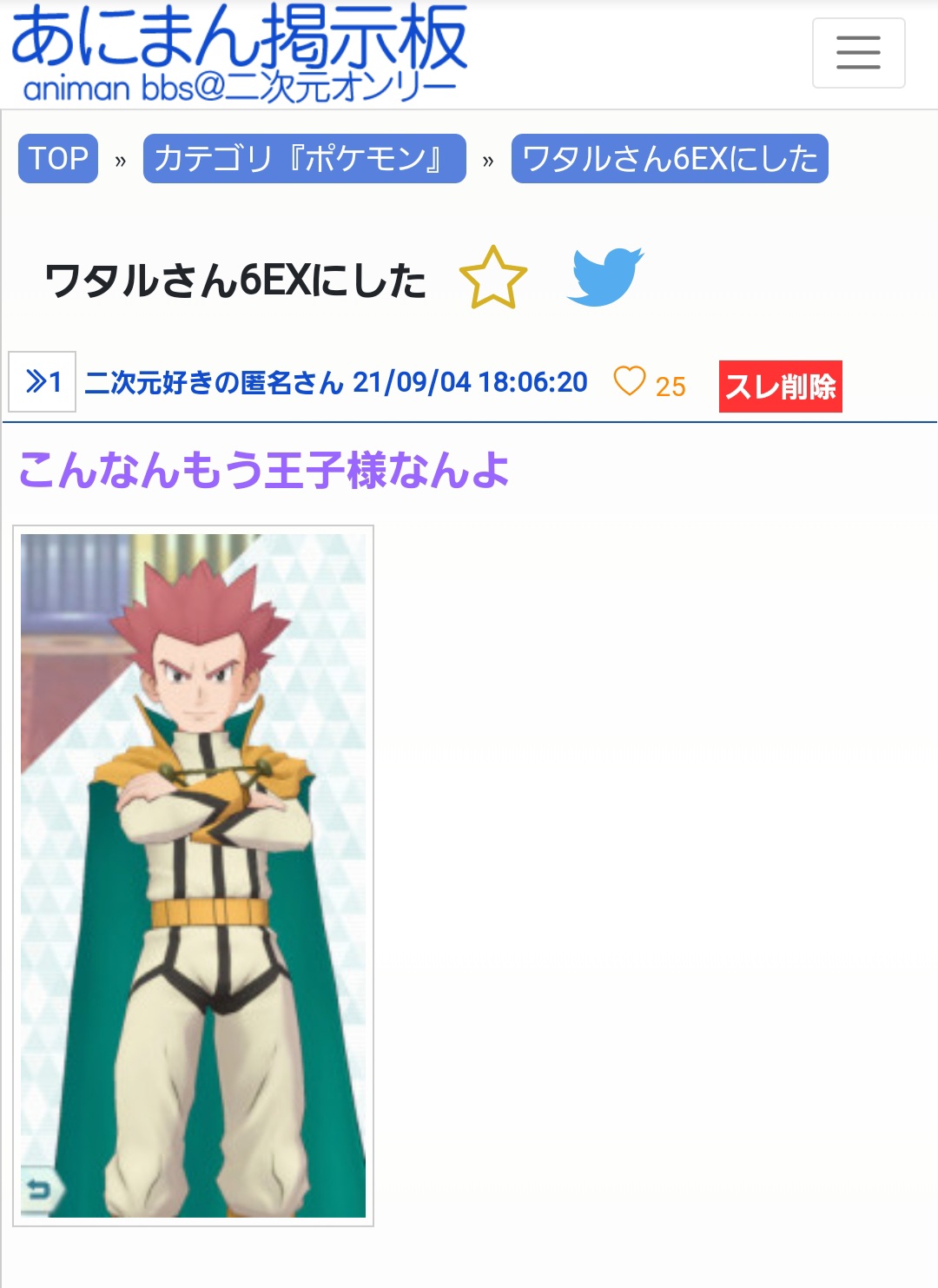Select the ワタルさん6EXにした breadcrumb
Image resolution: width=938 pixels, height=1288 pixels.
click(670, 159)
